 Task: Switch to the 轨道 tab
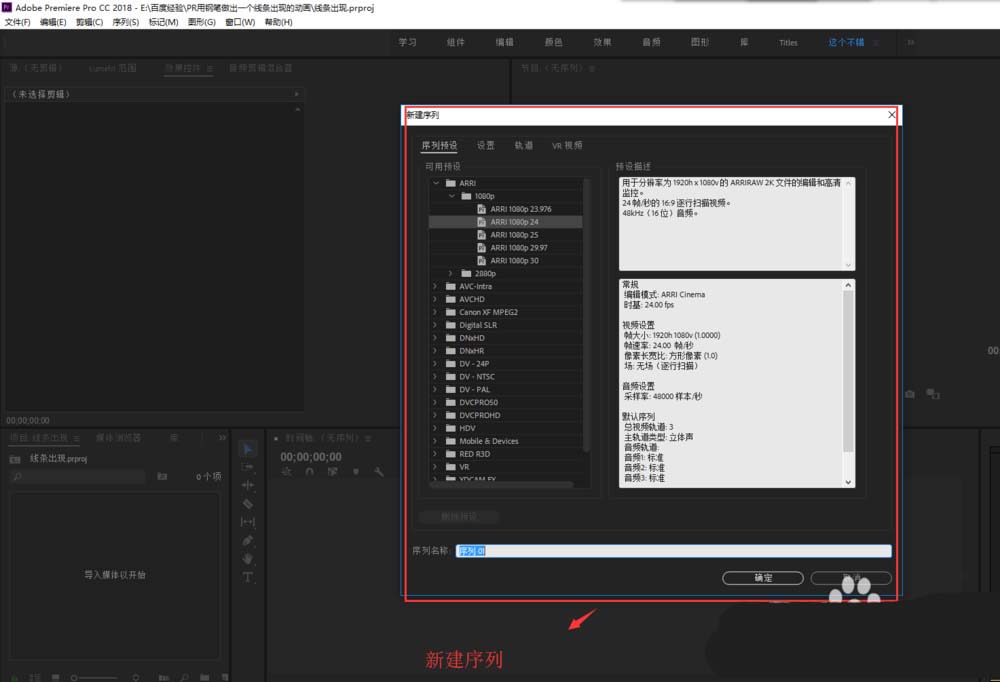click(524, 145)
